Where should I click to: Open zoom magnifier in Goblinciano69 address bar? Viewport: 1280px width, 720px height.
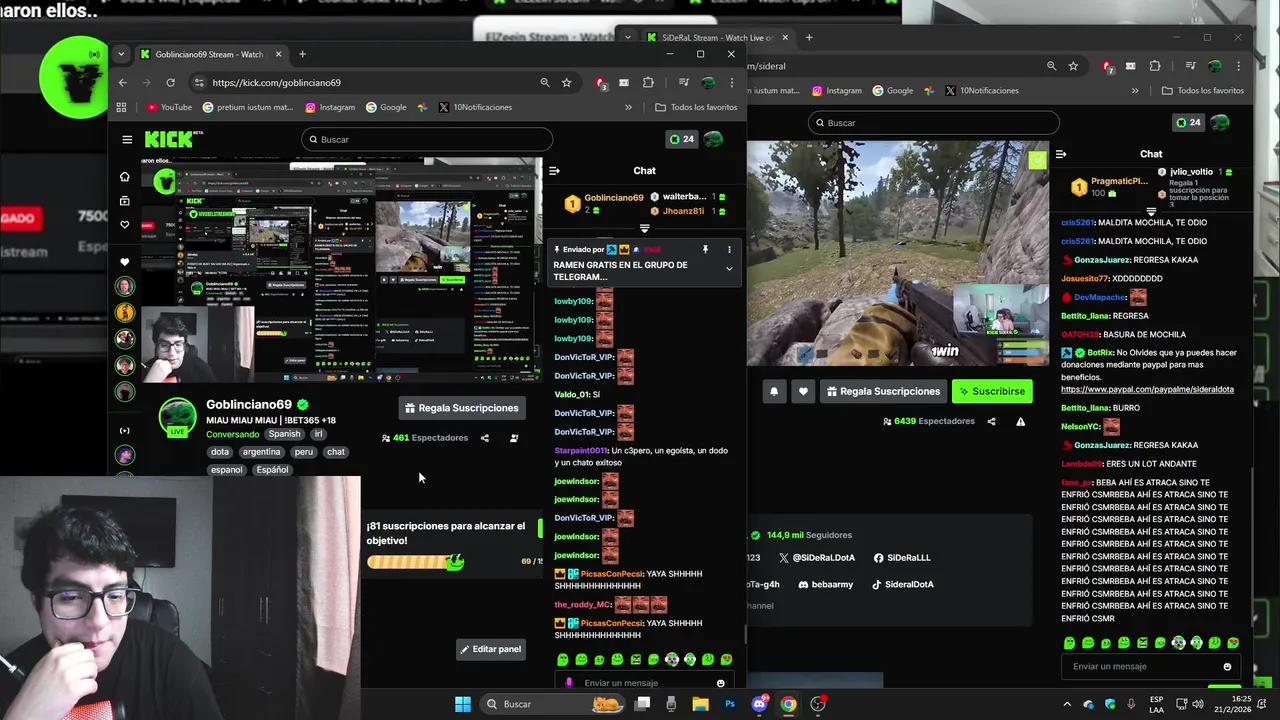(544, 83)
